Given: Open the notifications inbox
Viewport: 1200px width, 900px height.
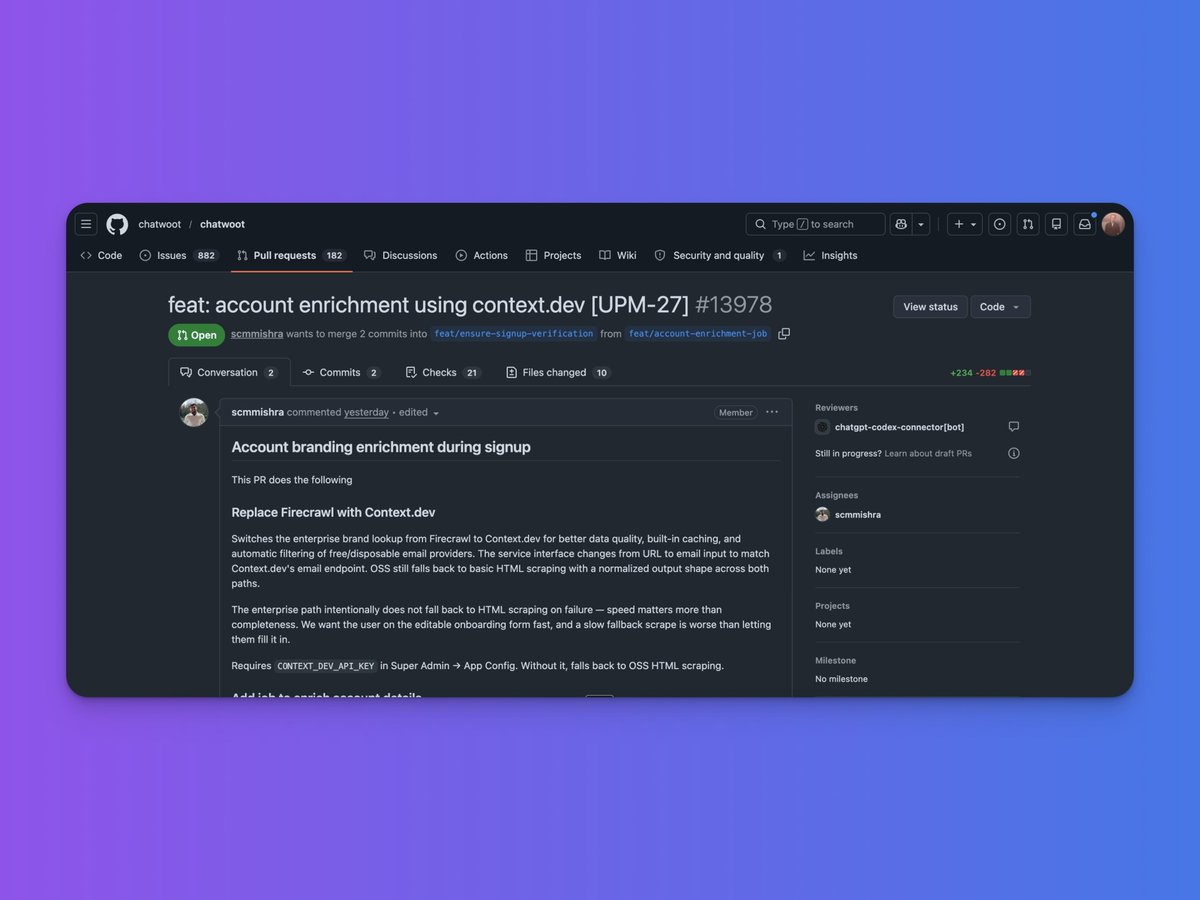Looking at the screenshot, I should (1084, 224).
